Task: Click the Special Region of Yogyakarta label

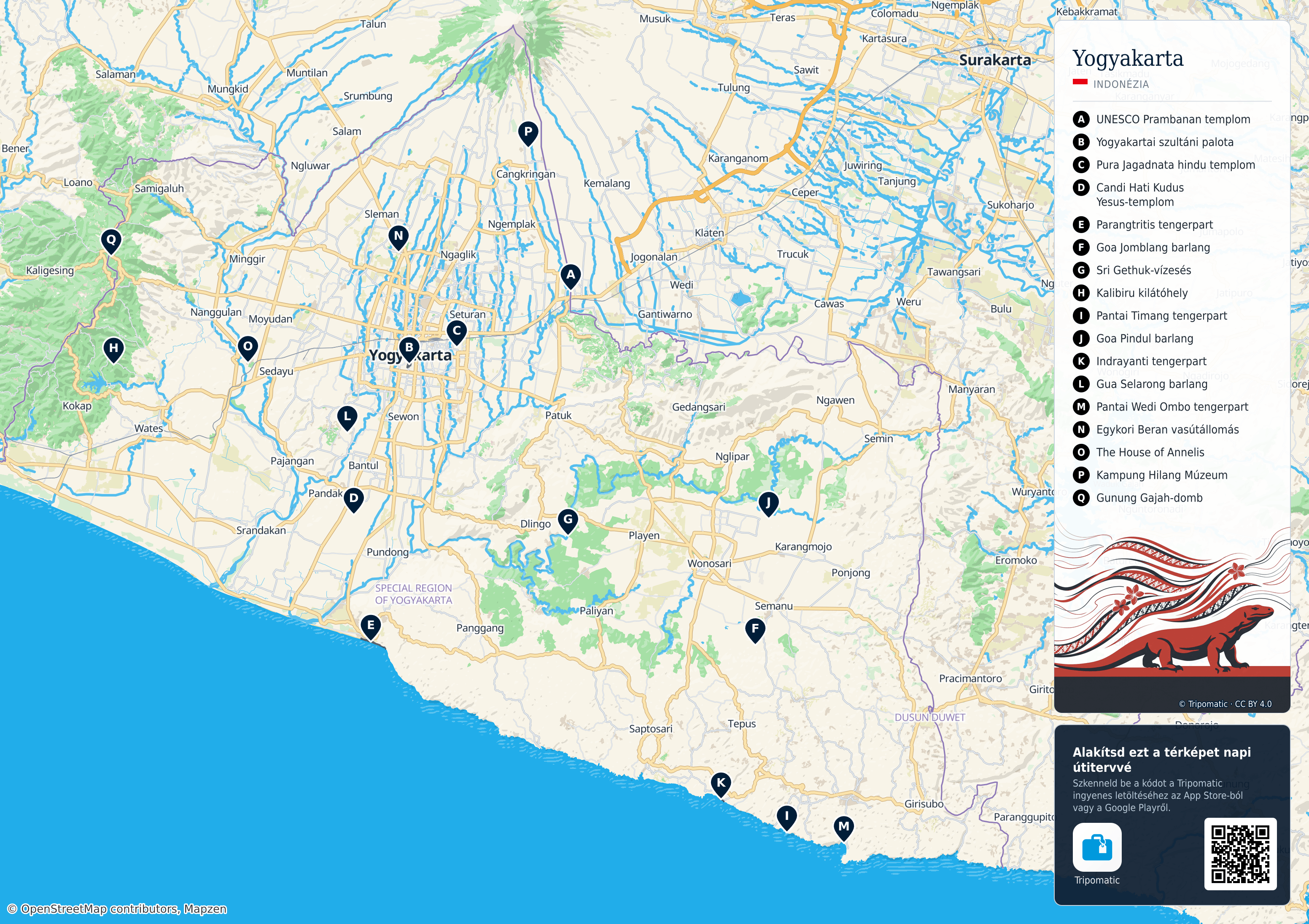Action: [413, 594]
